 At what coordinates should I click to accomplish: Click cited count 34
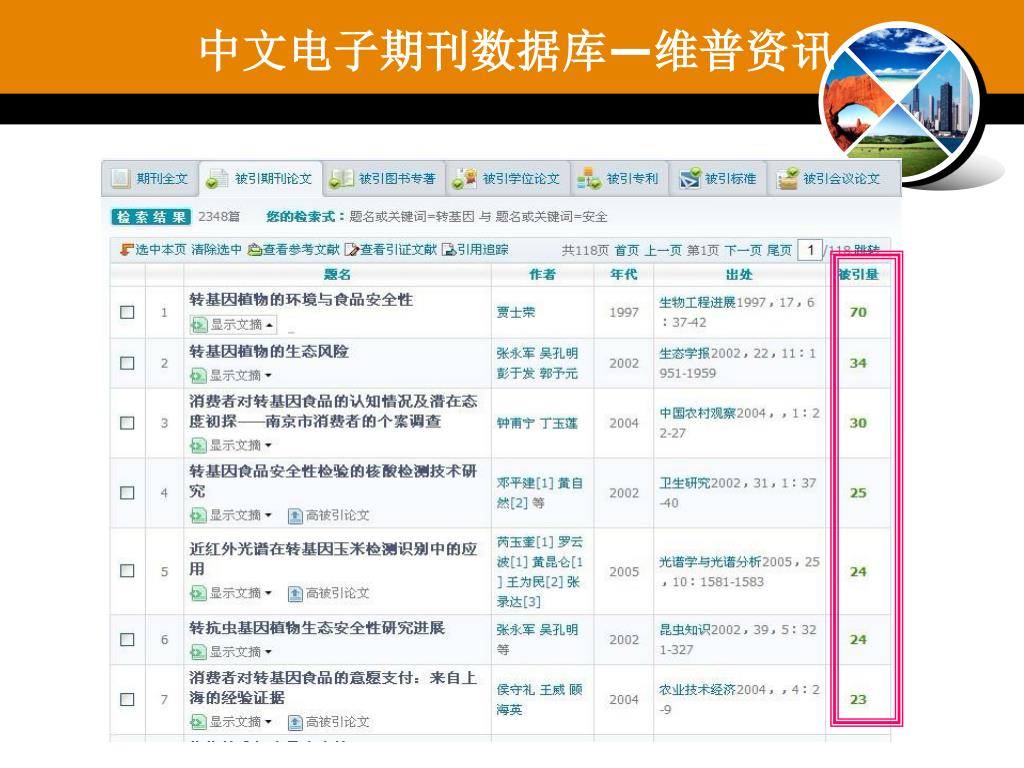[858, 363]
